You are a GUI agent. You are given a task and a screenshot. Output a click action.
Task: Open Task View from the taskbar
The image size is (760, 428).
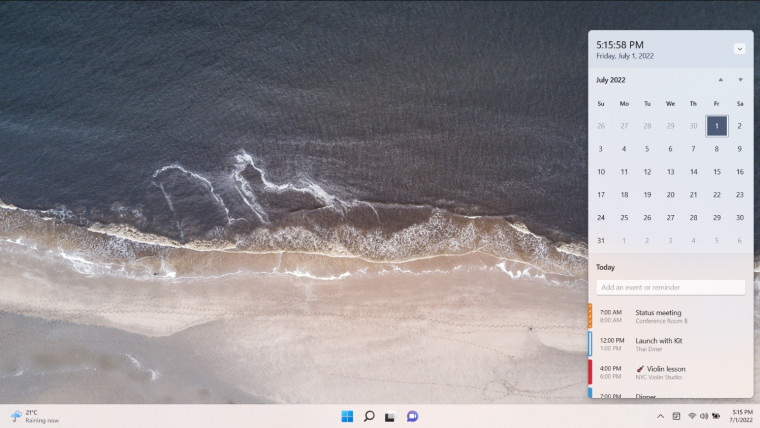(x=390, y=416)
